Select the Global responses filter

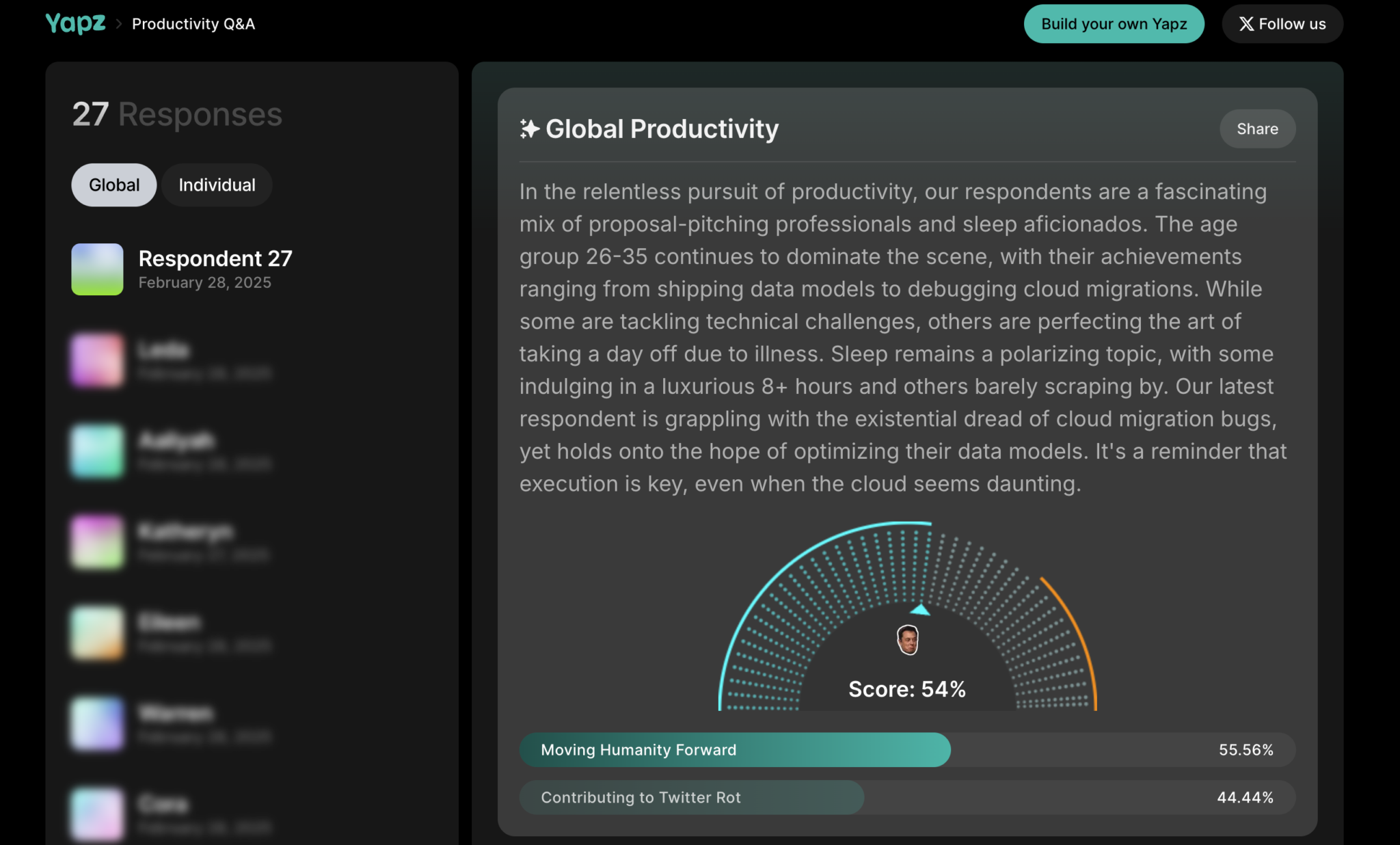click(113, 184)
